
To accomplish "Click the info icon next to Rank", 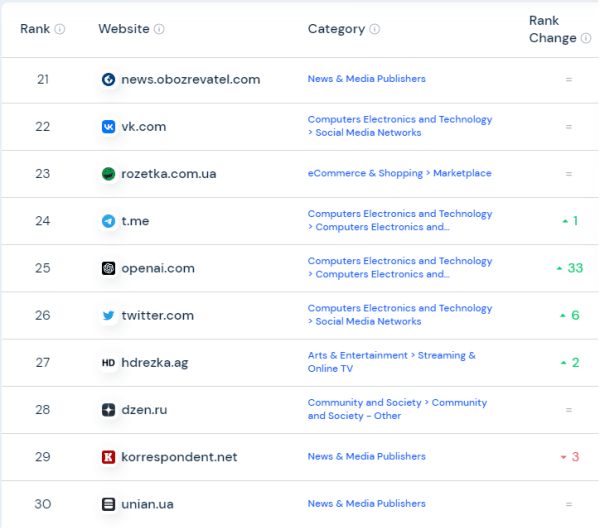I will point(60,29).
